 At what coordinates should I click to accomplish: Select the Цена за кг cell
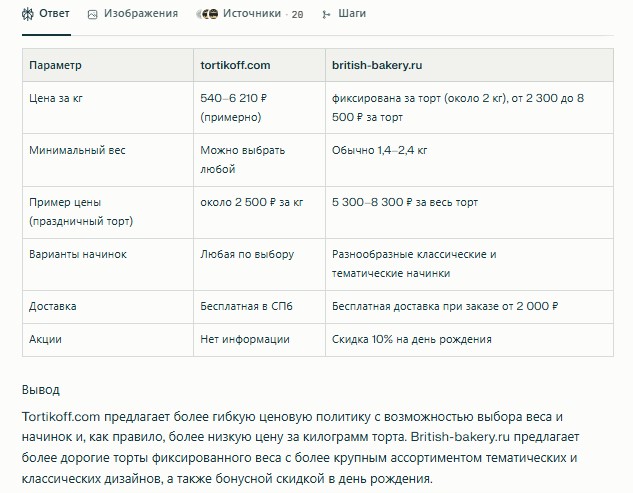pyautogui.click(x=108, y=108)
